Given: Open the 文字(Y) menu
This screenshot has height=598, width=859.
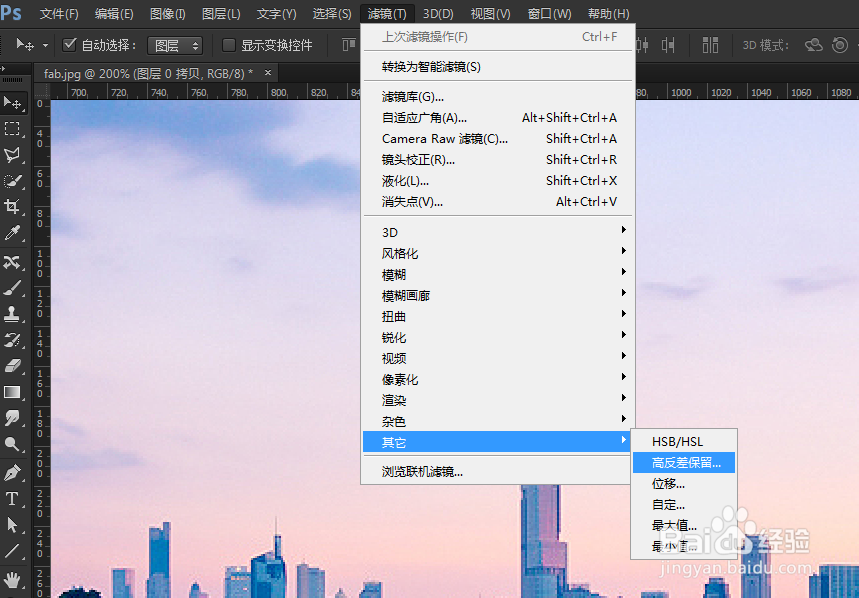Looking at the screenshot, I should click(276, 14).
